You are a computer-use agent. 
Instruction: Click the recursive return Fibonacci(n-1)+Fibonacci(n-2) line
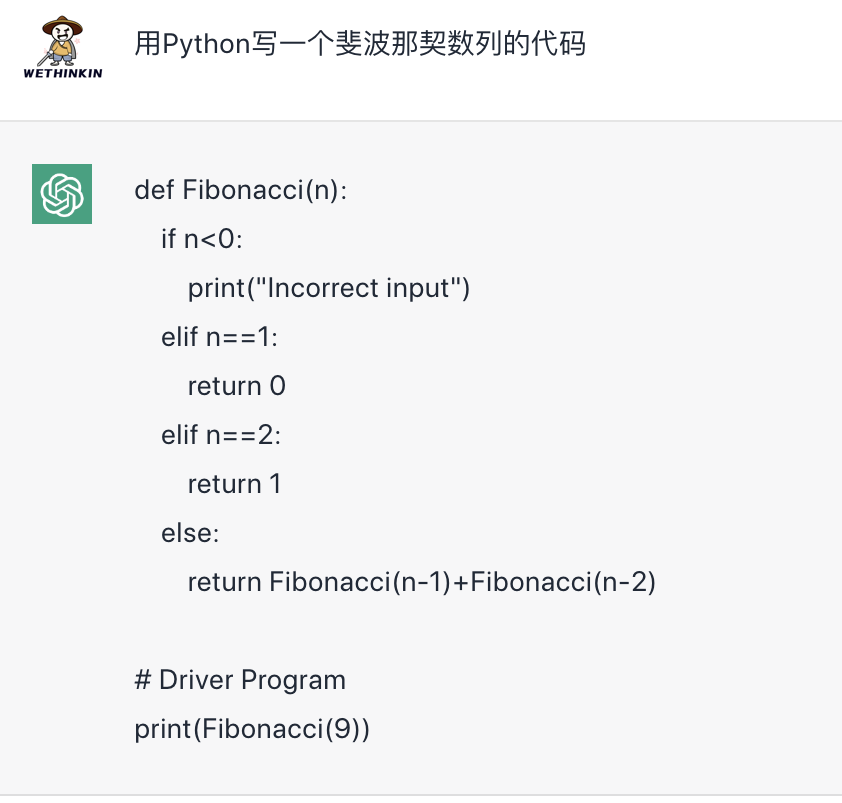click(422, 582)
